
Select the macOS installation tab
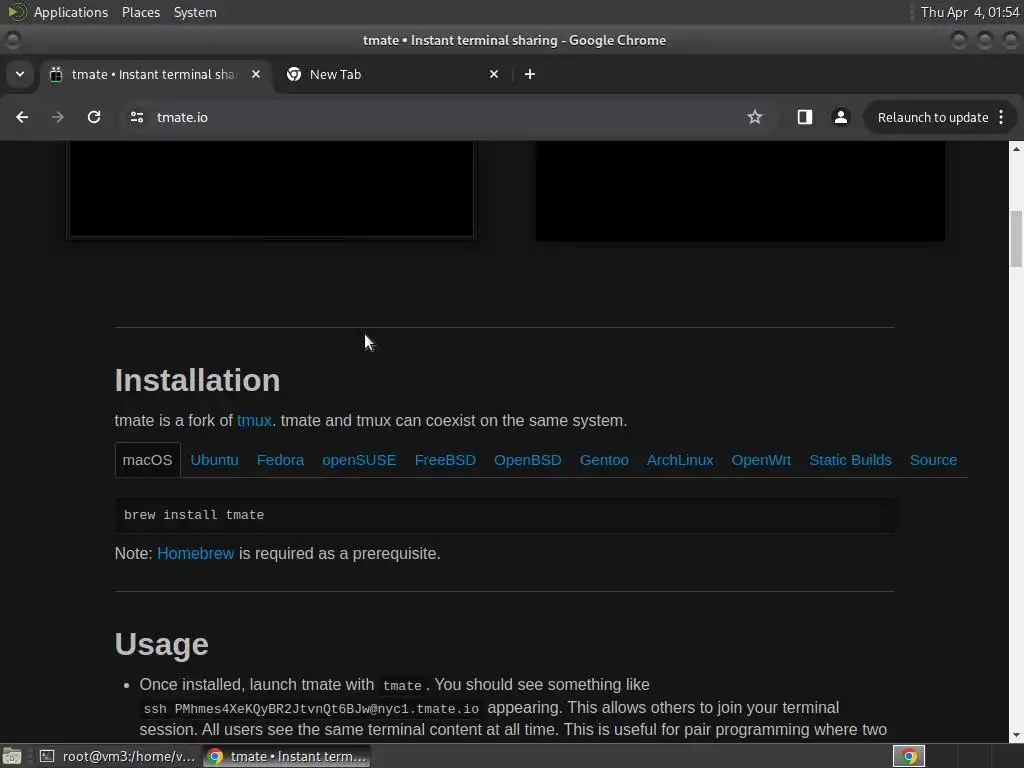(148, 460)
